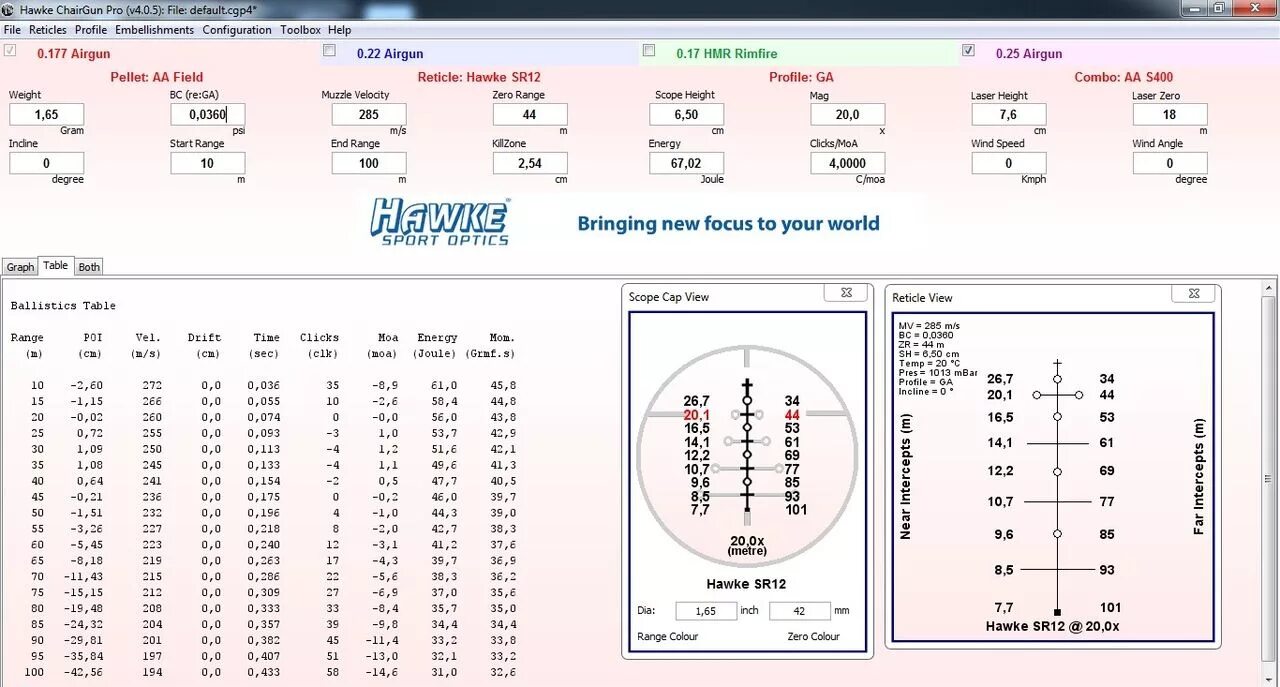Image resolution: width=1280 pixels, height=687 pixels.
Task: Click the Mag input field
Action: click(847, 115)
